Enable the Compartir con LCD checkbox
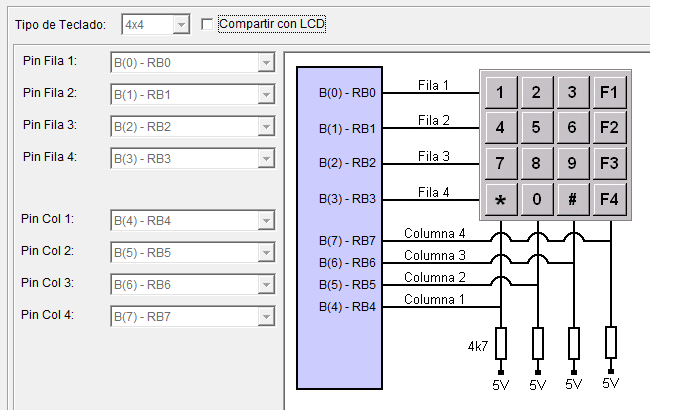This screenshot has height=410, width=674. [x=207, y=24]
